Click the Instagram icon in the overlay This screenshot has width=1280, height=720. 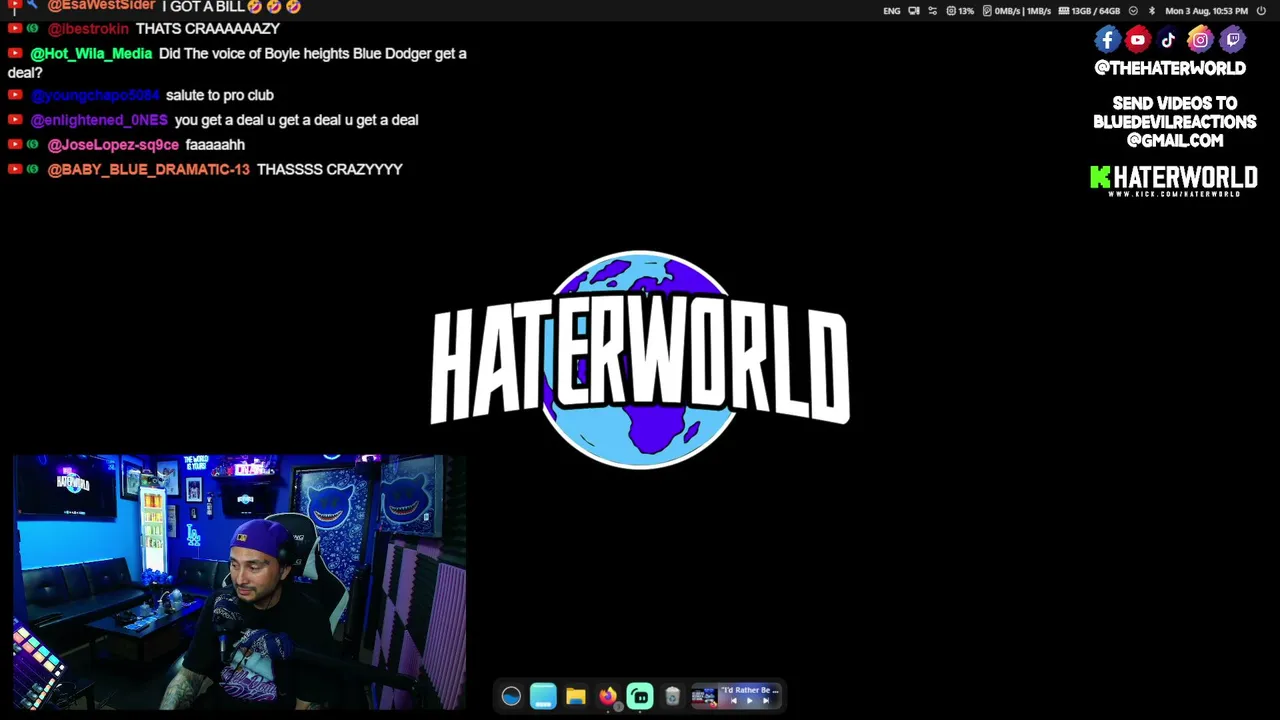pos(1200,40)
